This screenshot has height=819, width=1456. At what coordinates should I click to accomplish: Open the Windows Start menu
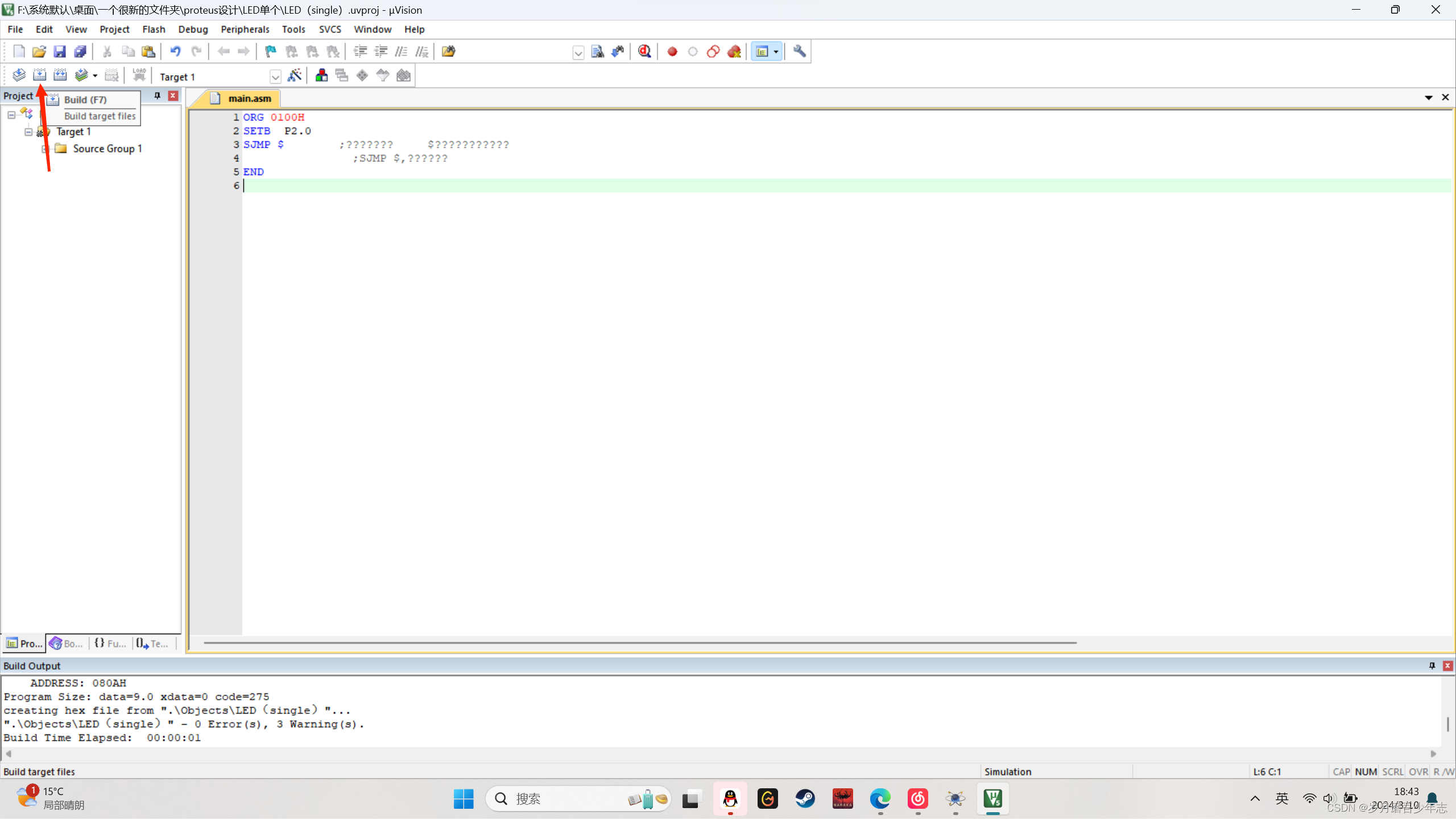pos(464,799)
